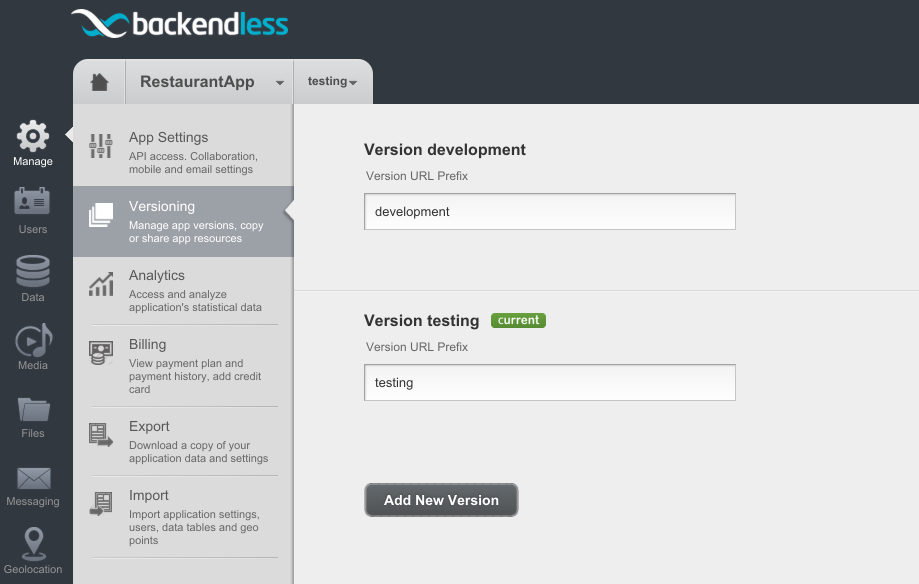
Task: Open App Settings menu item
Action: (183, 152)
